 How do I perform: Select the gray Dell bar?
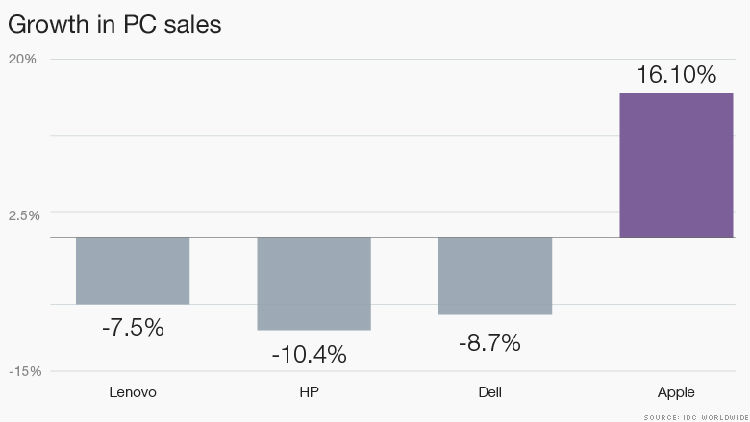coord(495,275)
